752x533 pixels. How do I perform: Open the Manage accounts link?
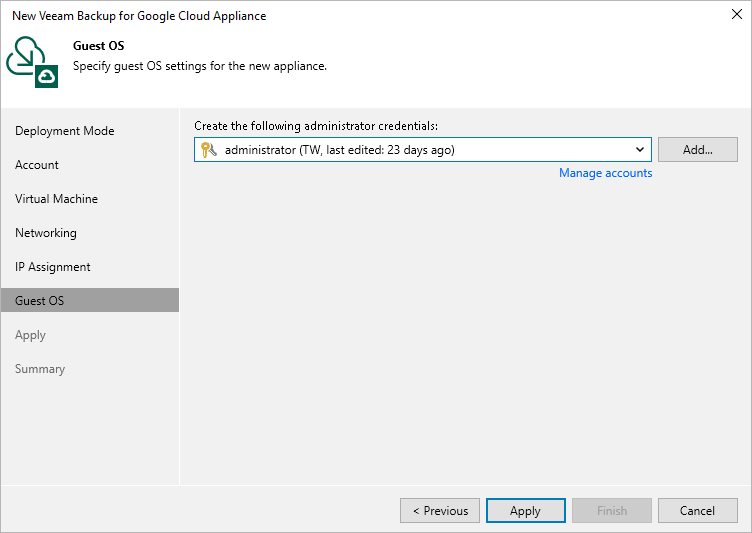point(605,173)
